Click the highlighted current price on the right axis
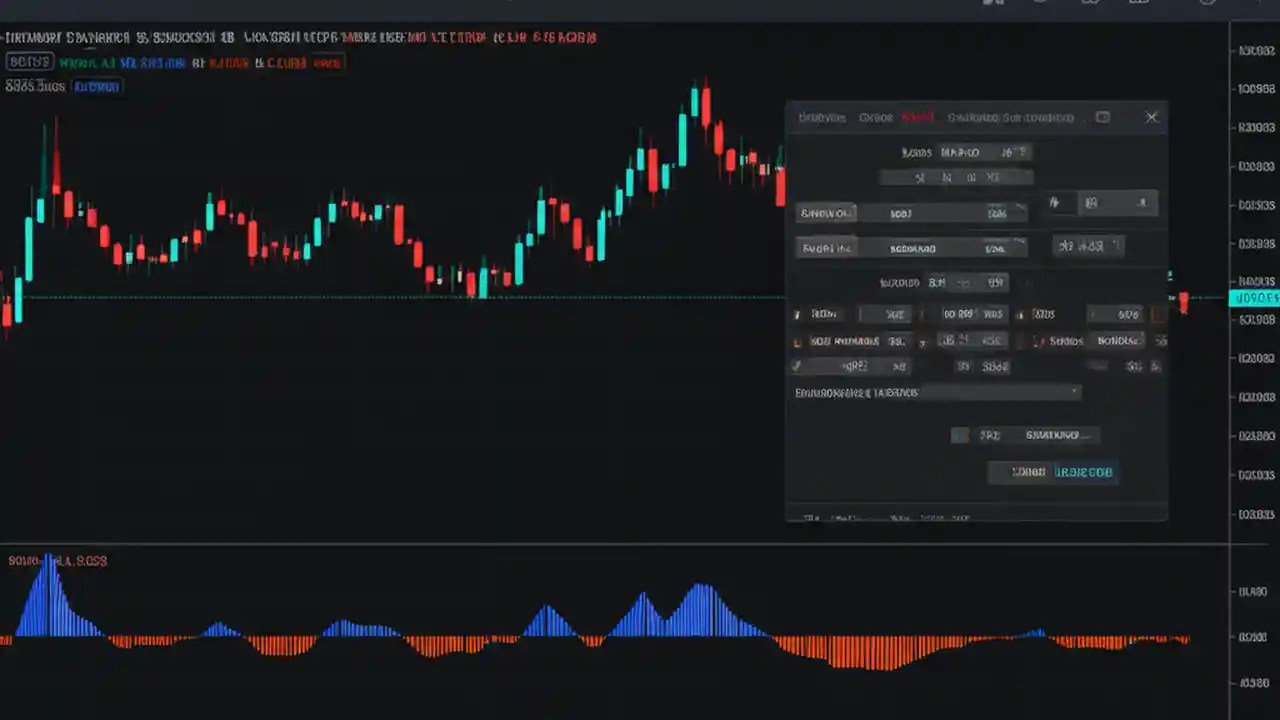 point(1254,298)
